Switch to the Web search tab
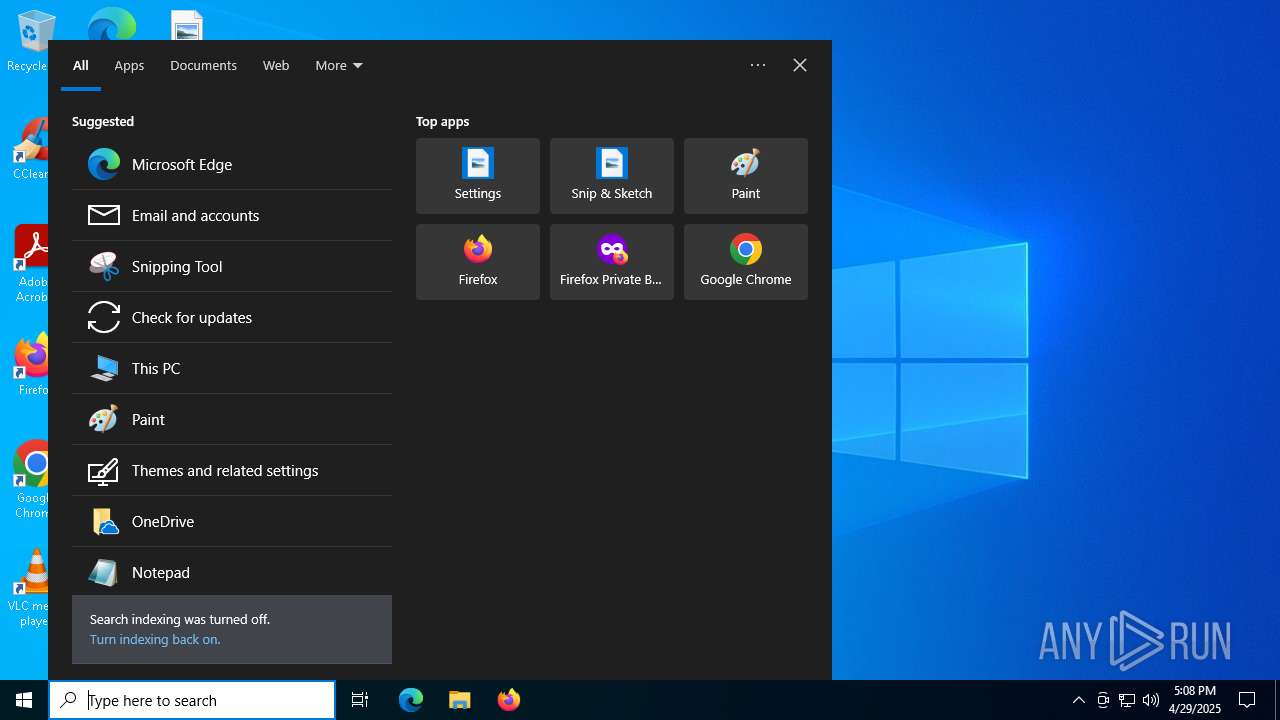This screenshot has width=1280, height=720. point(276,65)
